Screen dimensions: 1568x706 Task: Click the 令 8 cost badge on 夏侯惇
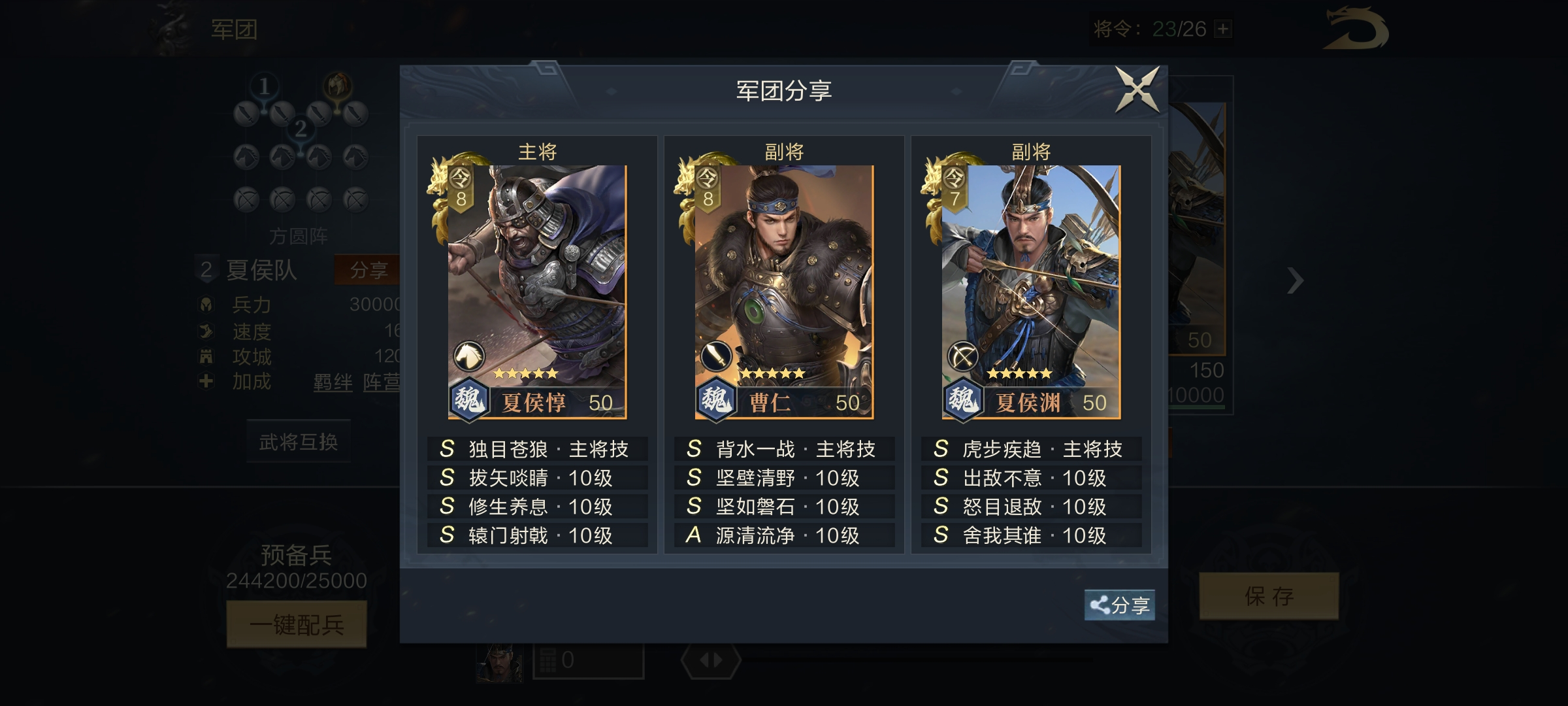(x=461, y=188)
